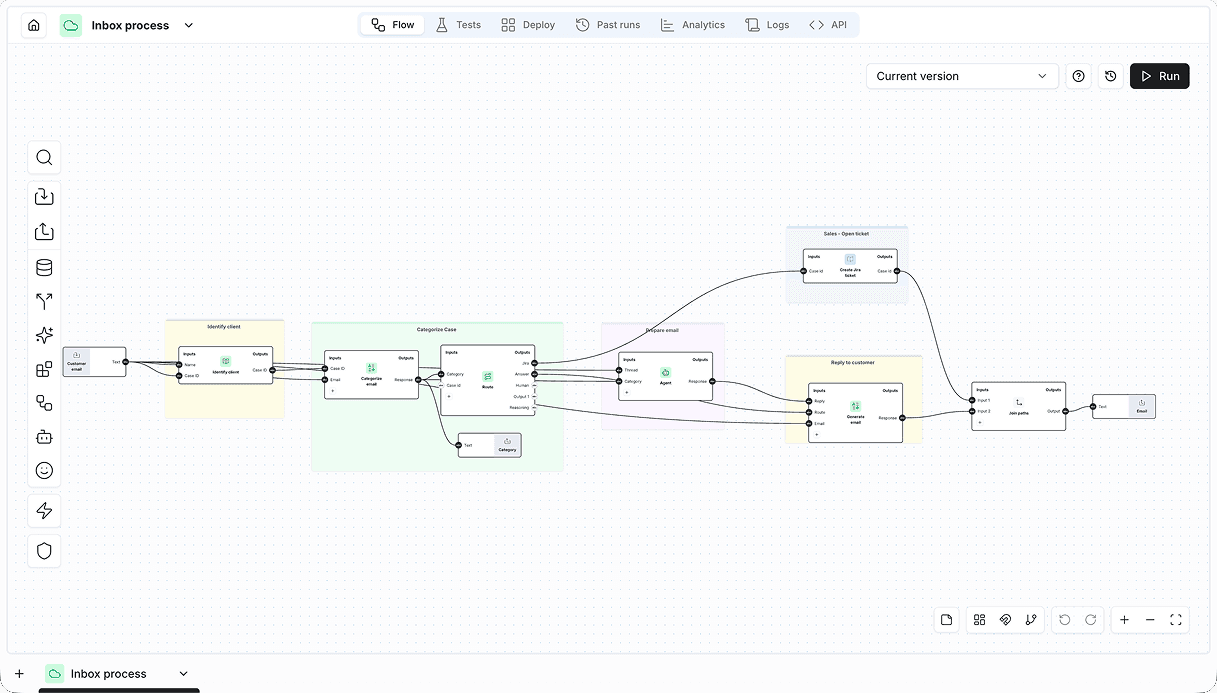
Task: Click the note/page icon in bottom toolbar
Action: (947, 620)
